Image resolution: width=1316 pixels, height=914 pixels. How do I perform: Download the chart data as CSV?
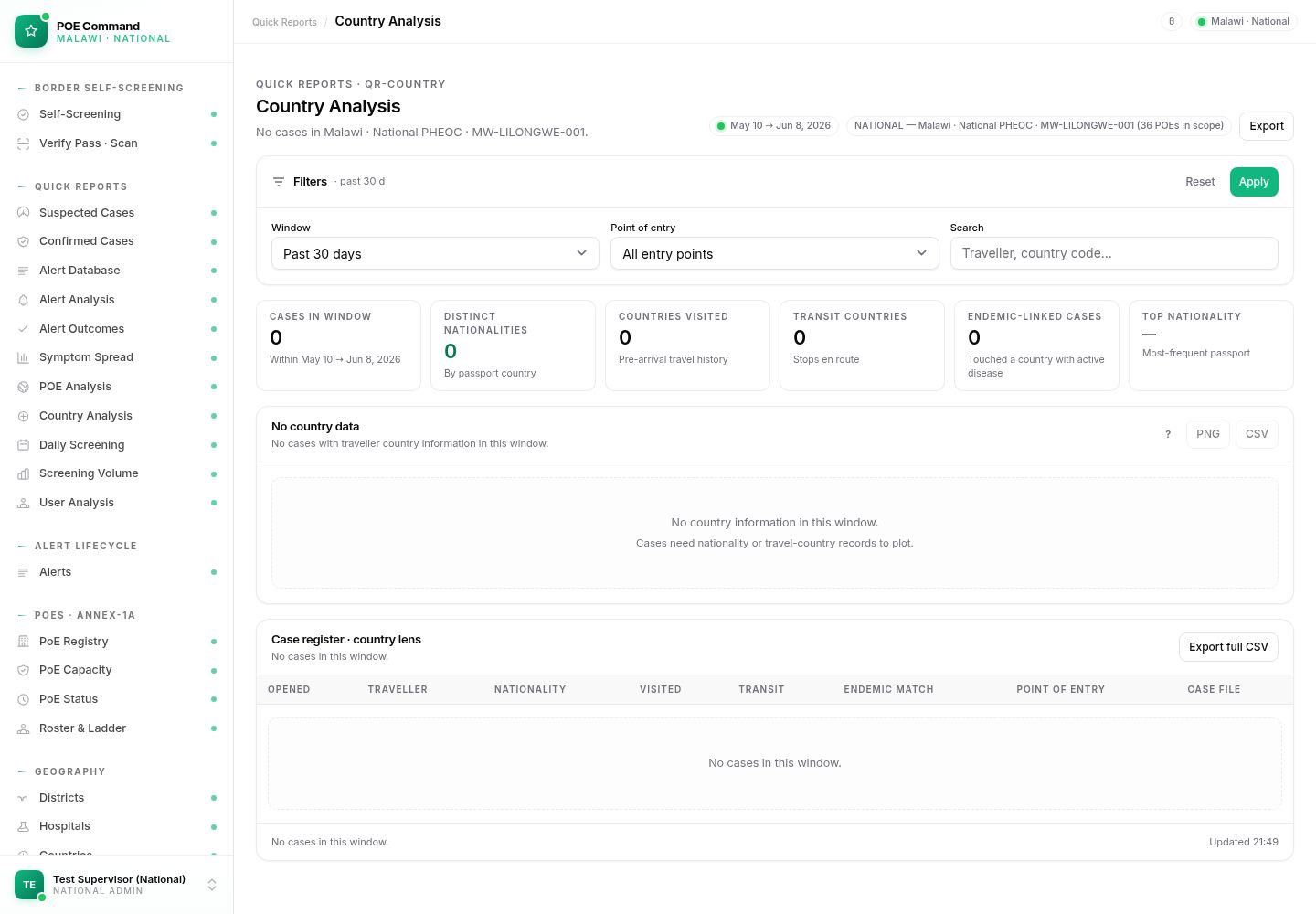[1257, 434]
